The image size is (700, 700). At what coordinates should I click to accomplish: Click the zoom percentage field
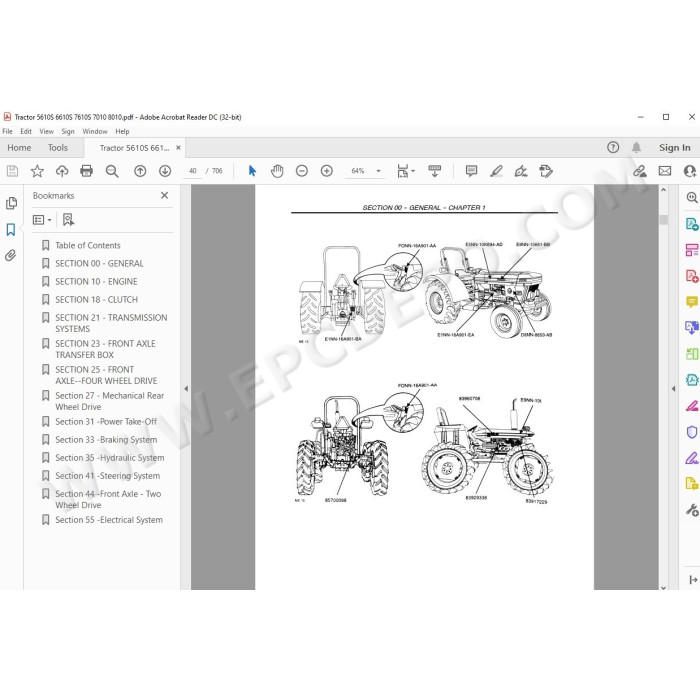(x=358, y=171)
